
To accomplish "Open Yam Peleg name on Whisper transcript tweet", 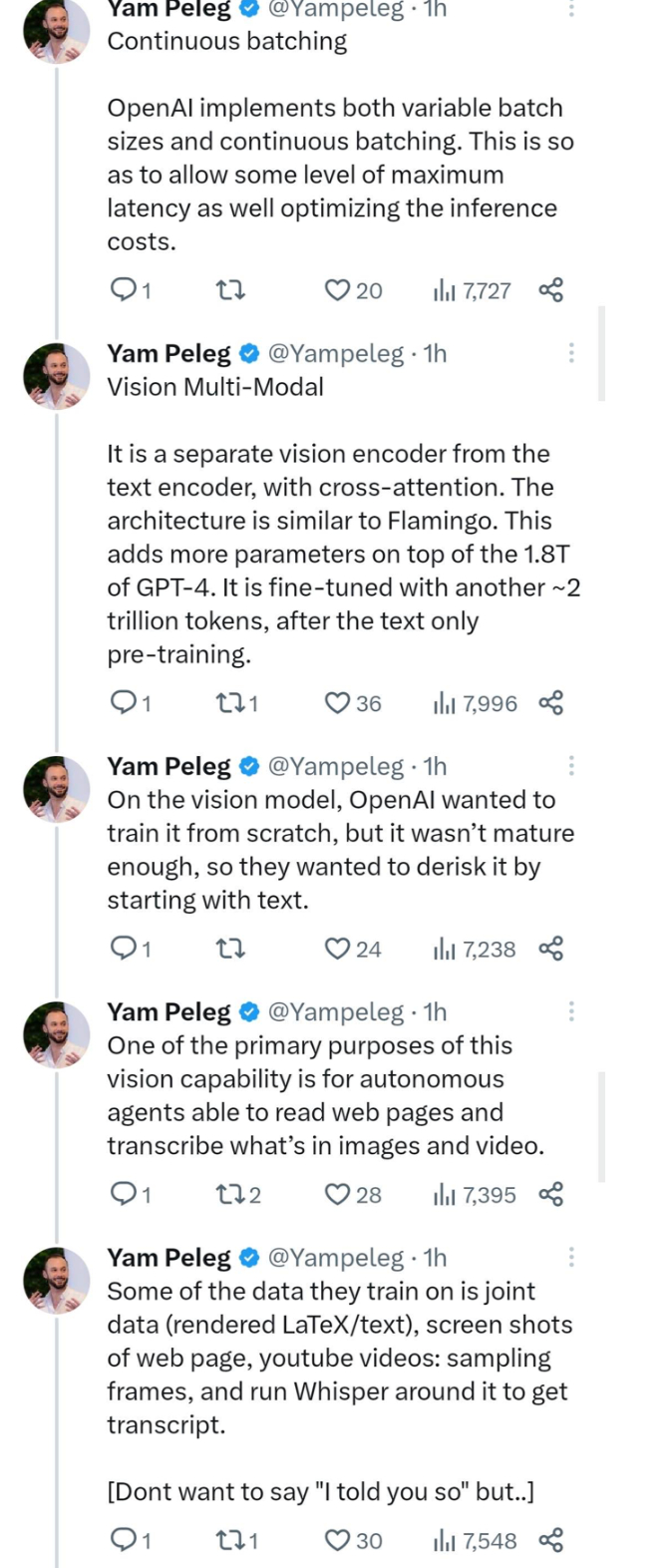I will 169,1258.
